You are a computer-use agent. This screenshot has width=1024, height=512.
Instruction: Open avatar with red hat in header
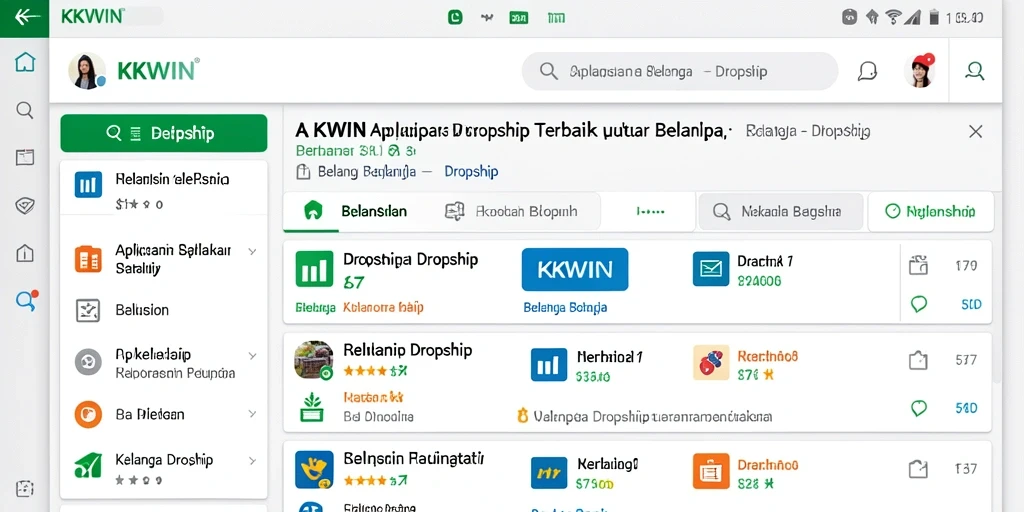pyautogui.click(x=920, y=71)
